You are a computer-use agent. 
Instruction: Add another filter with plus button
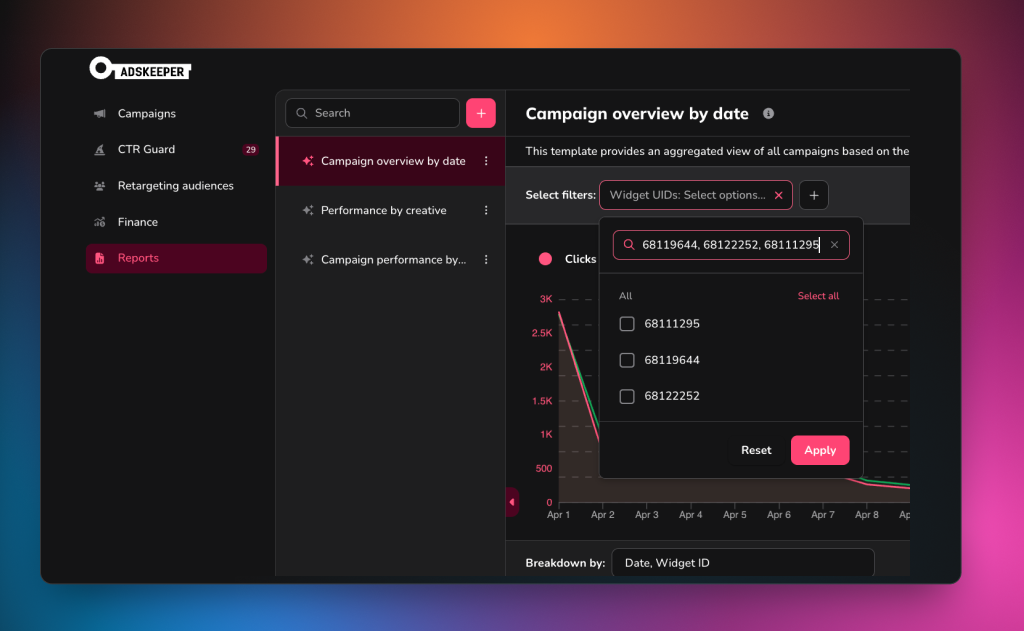click(x=814, y=195)
